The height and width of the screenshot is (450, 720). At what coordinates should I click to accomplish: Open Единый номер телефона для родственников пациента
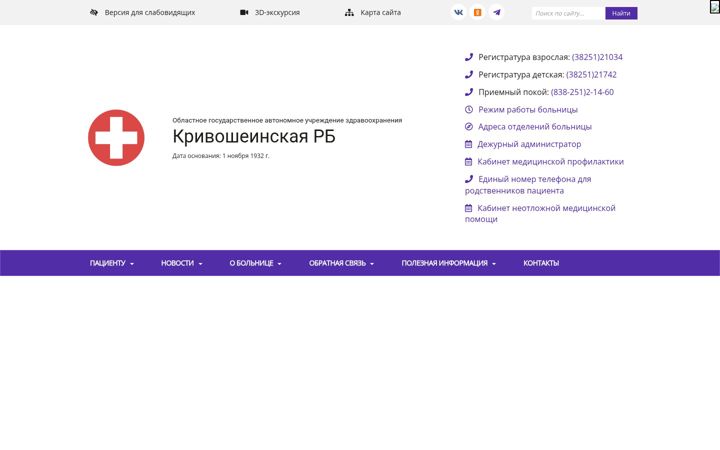[528, 185]
